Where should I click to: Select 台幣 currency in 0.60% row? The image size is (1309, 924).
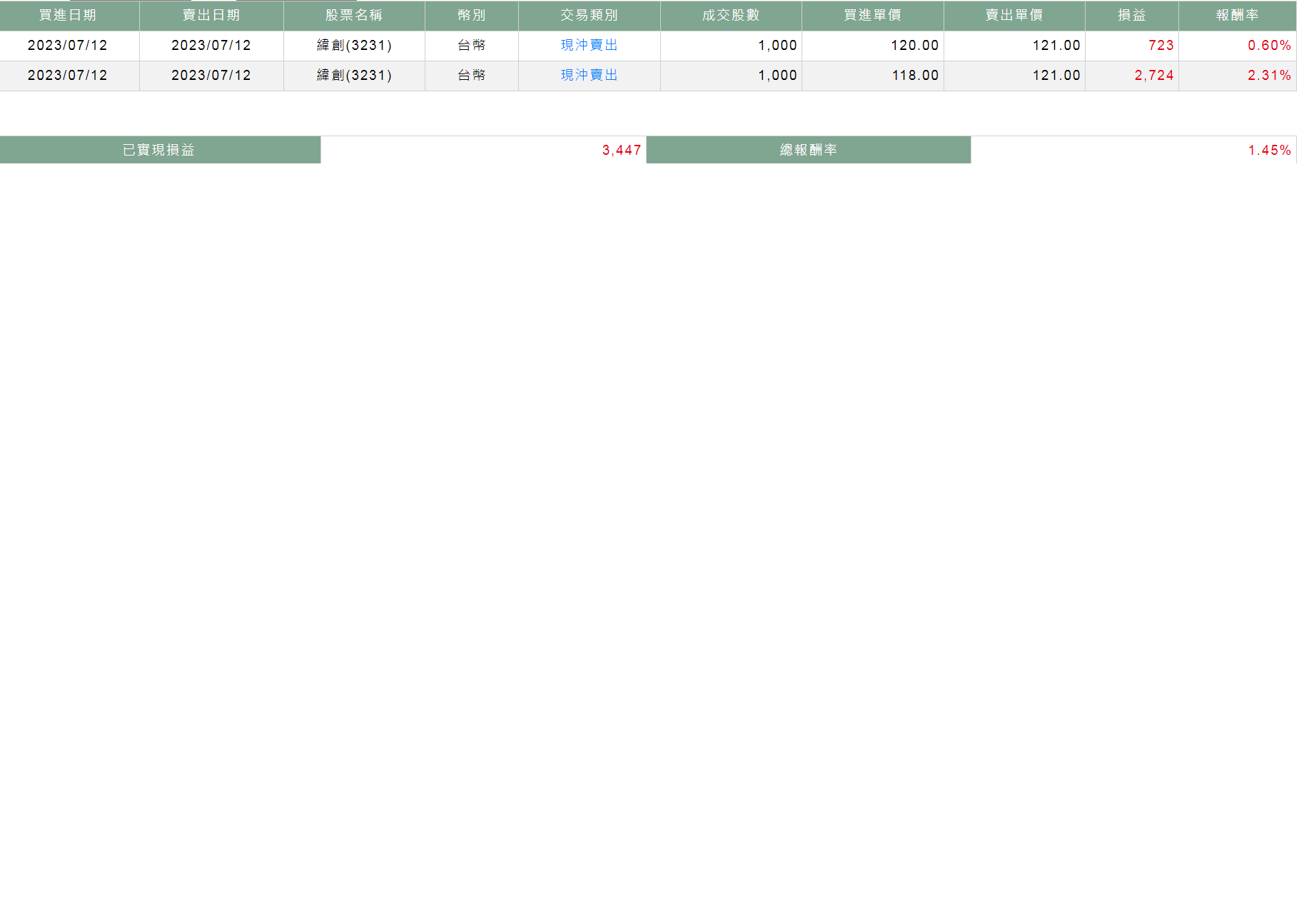coord(472,46)
